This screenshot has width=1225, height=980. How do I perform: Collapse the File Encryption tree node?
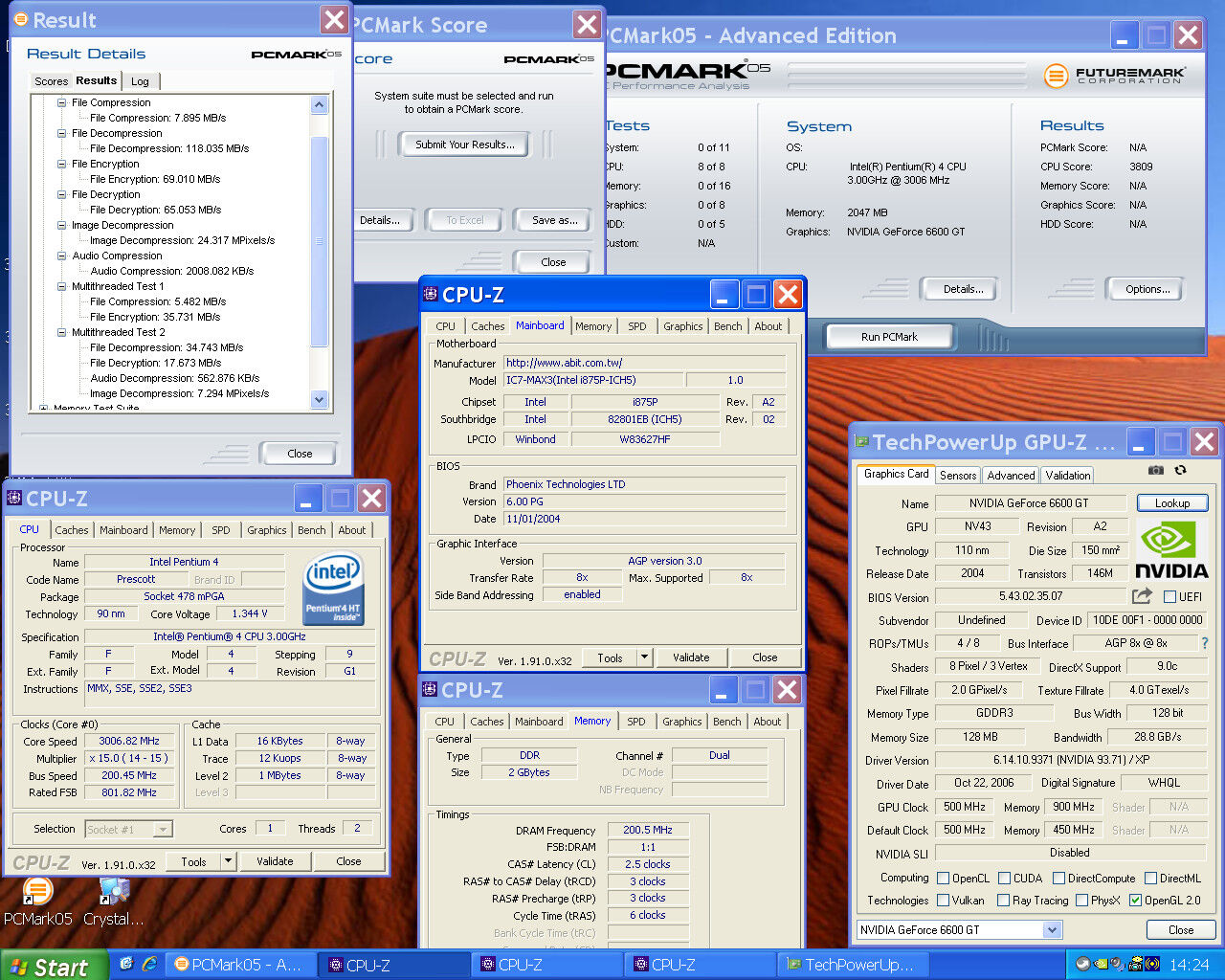61,164
